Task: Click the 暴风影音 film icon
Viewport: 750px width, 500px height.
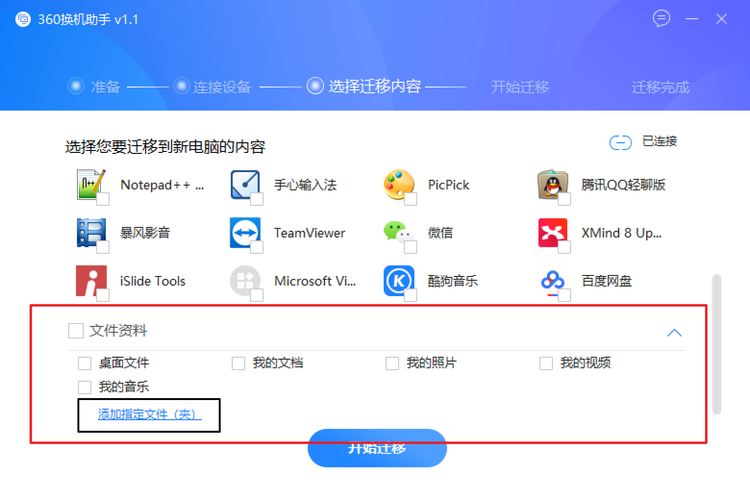Action: point(91,233)
